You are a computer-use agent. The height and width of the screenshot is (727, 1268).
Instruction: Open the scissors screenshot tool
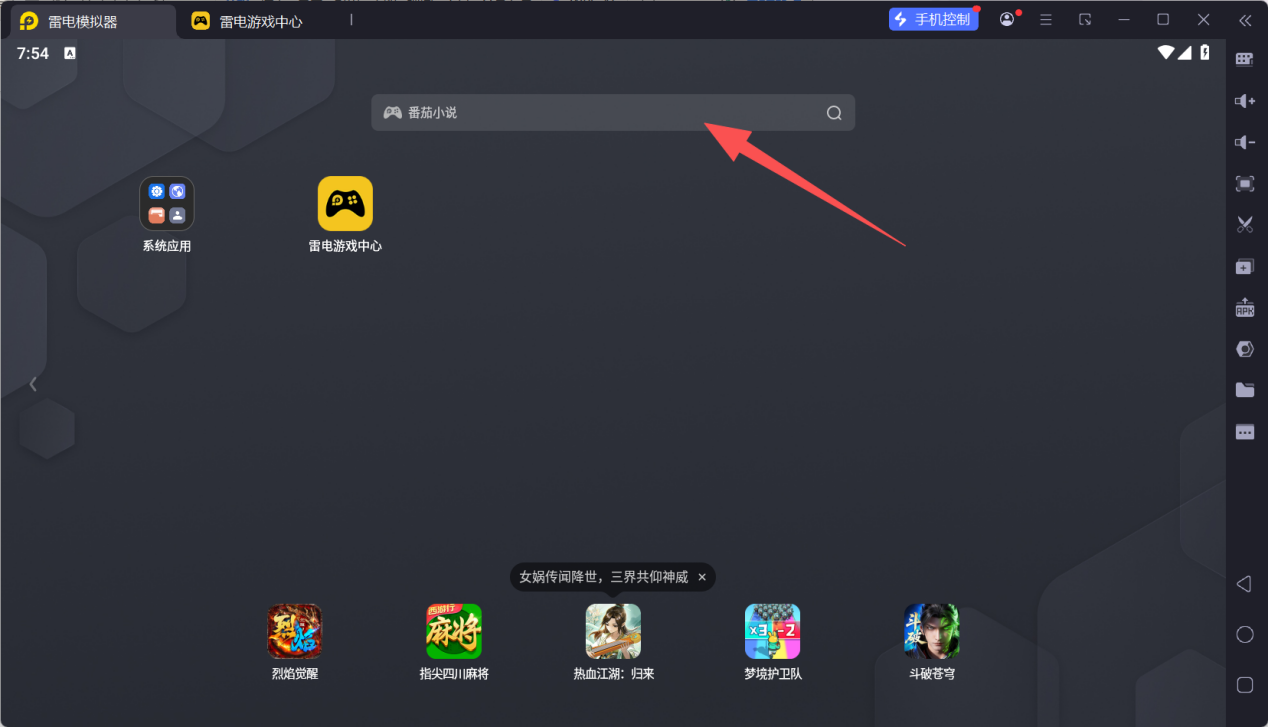pyautogui.click(x=1245, y=225)
